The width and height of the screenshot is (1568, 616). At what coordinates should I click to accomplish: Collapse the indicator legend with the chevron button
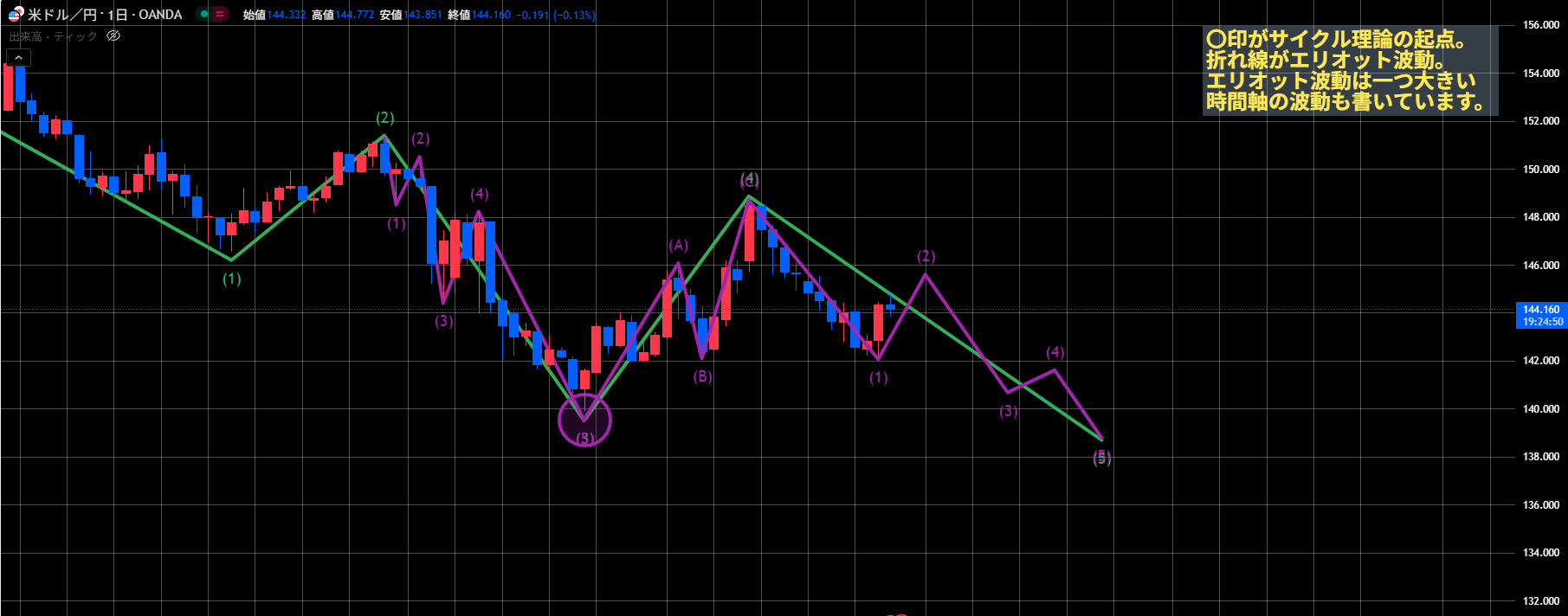point(18,58)
